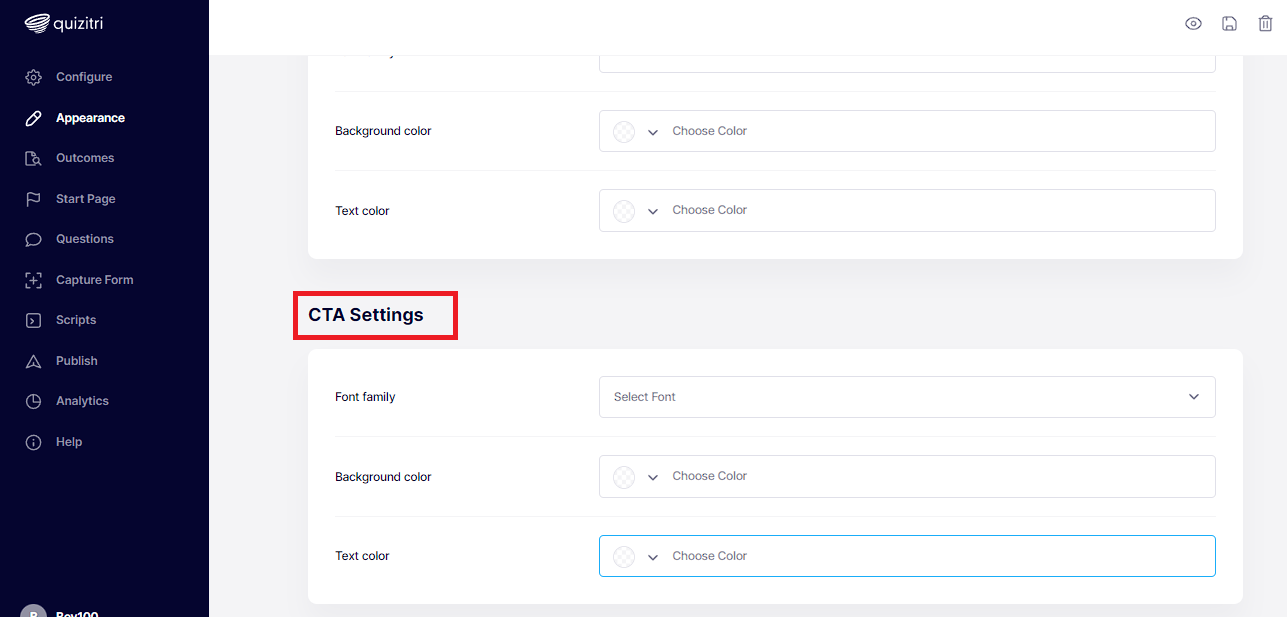Viewport: 1287px width, 617px height.
Task: Open CTA Settings Background color chooser
Action: pos(907,476)
